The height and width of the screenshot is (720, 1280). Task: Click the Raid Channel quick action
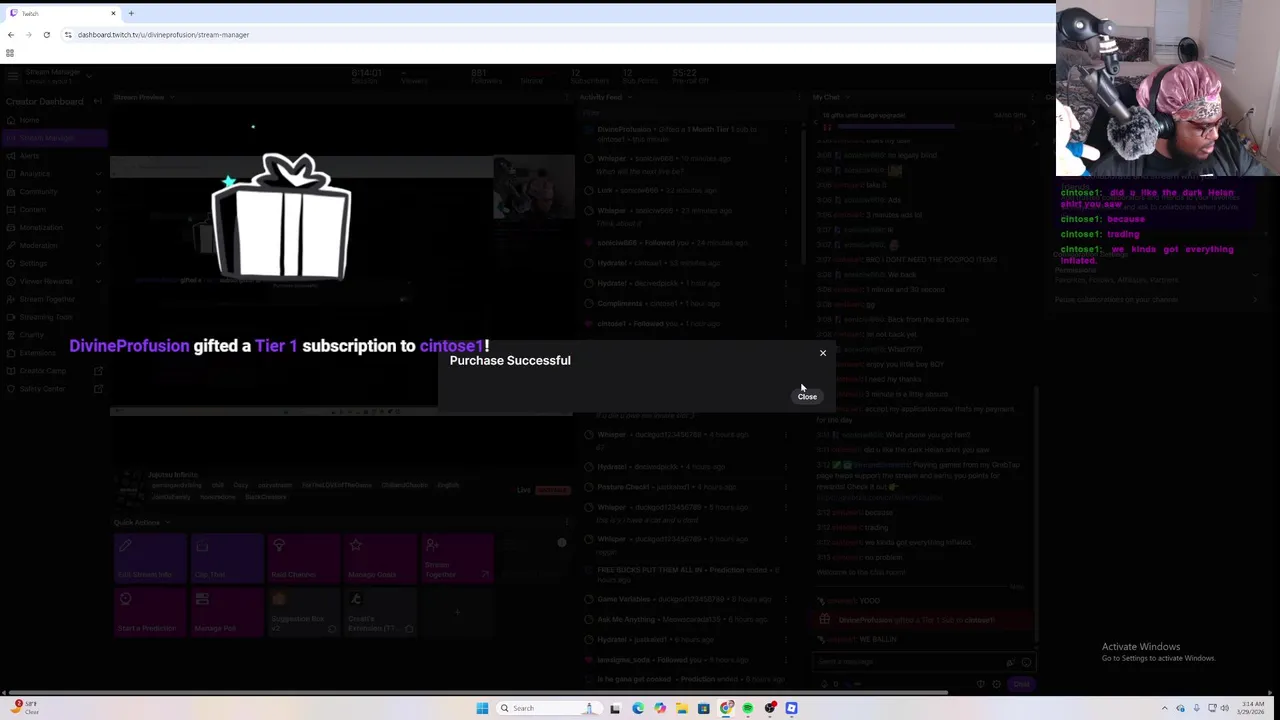[304, 558]
